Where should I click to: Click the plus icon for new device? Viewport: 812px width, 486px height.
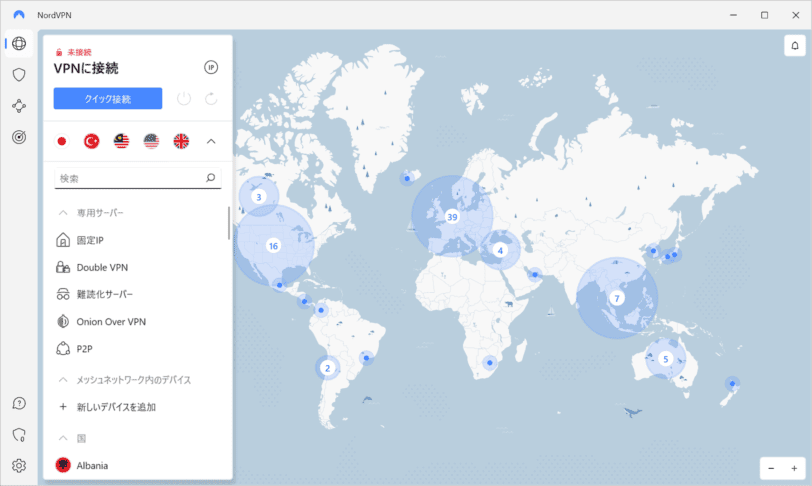point(63,407)
